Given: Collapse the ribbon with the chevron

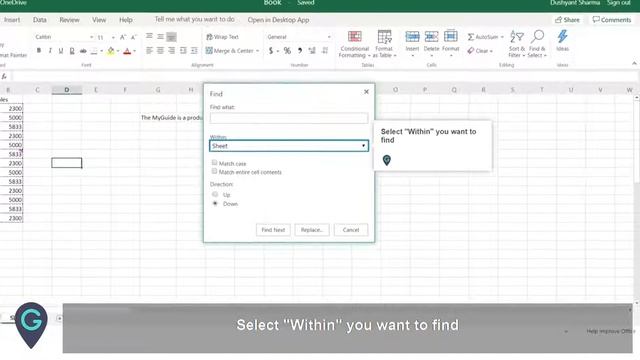Looking at the screenshot, I should tap(634, 63).
